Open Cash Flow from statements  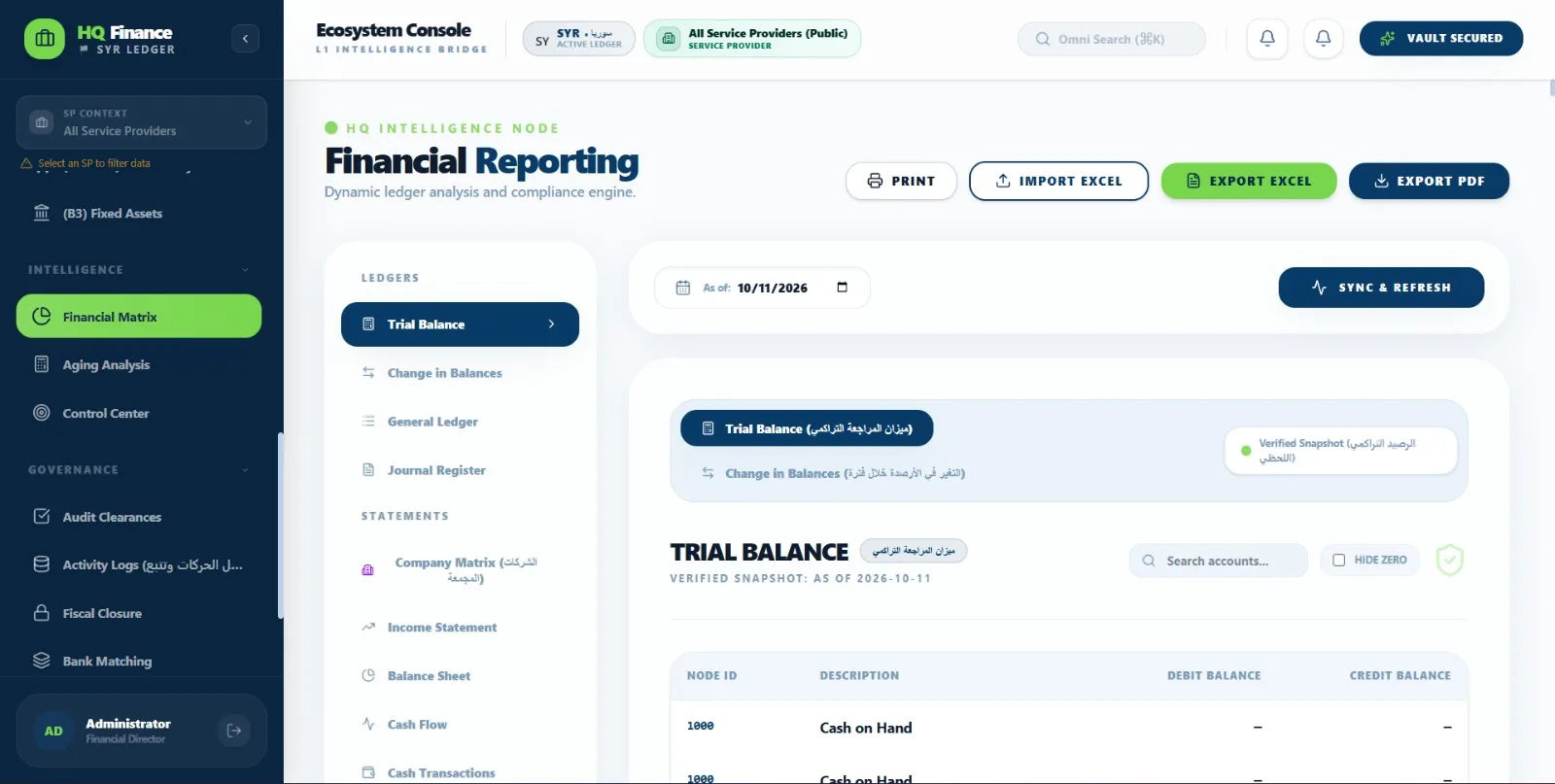(x=460, y=725)
